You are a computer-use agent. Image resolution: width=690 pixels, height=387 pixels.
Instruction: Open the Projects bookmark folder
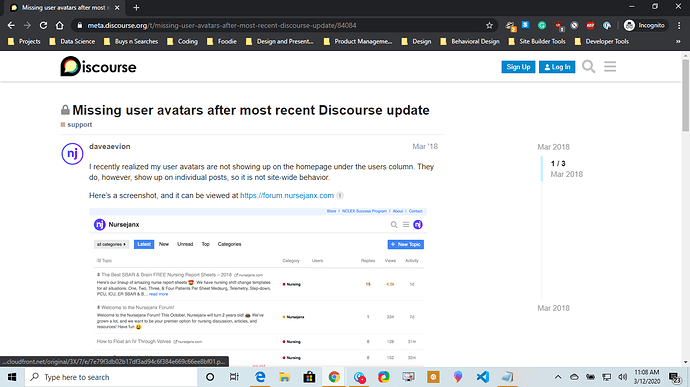tap(24, 41)
